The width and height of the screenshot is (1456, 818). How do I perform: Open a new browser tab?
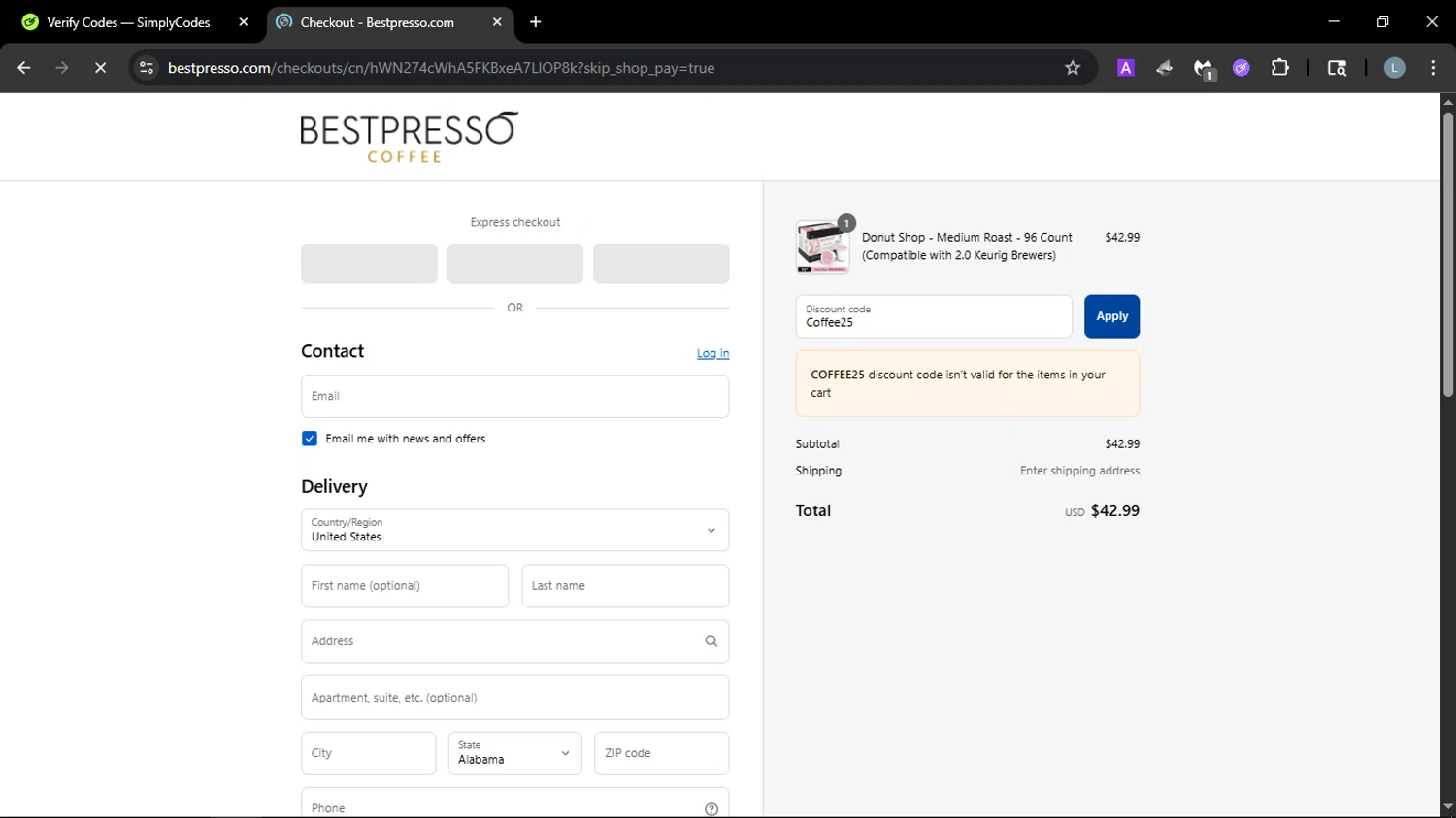tap(536, 22)
